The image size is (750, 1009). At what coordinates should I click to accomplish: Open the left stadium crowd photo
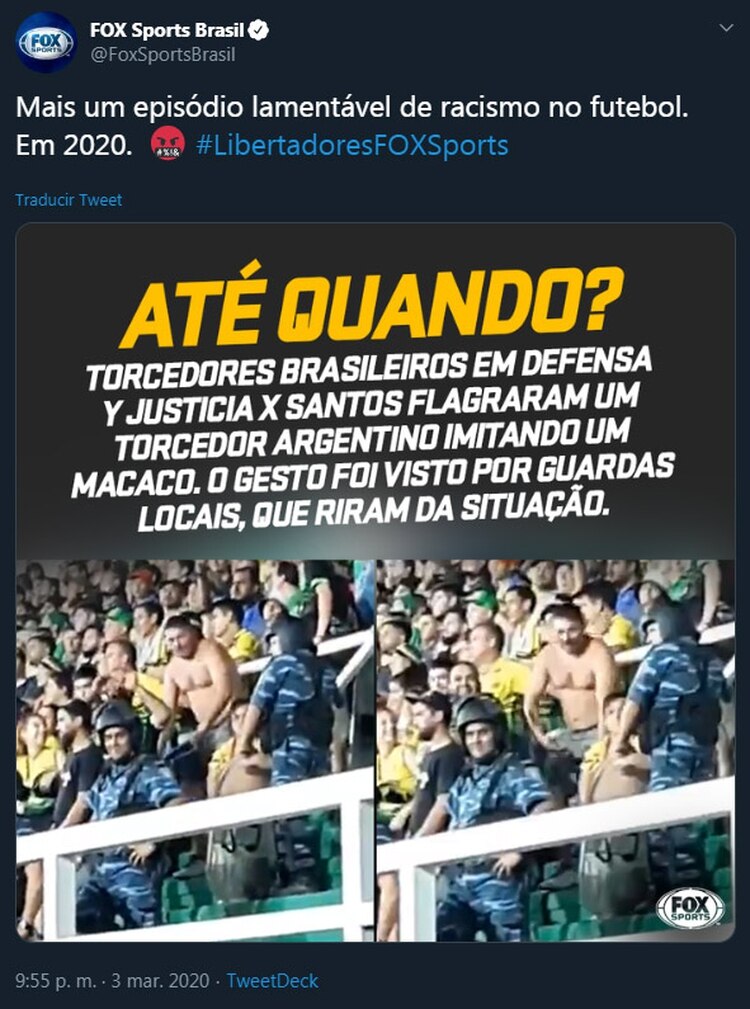[x=195, y=750]
